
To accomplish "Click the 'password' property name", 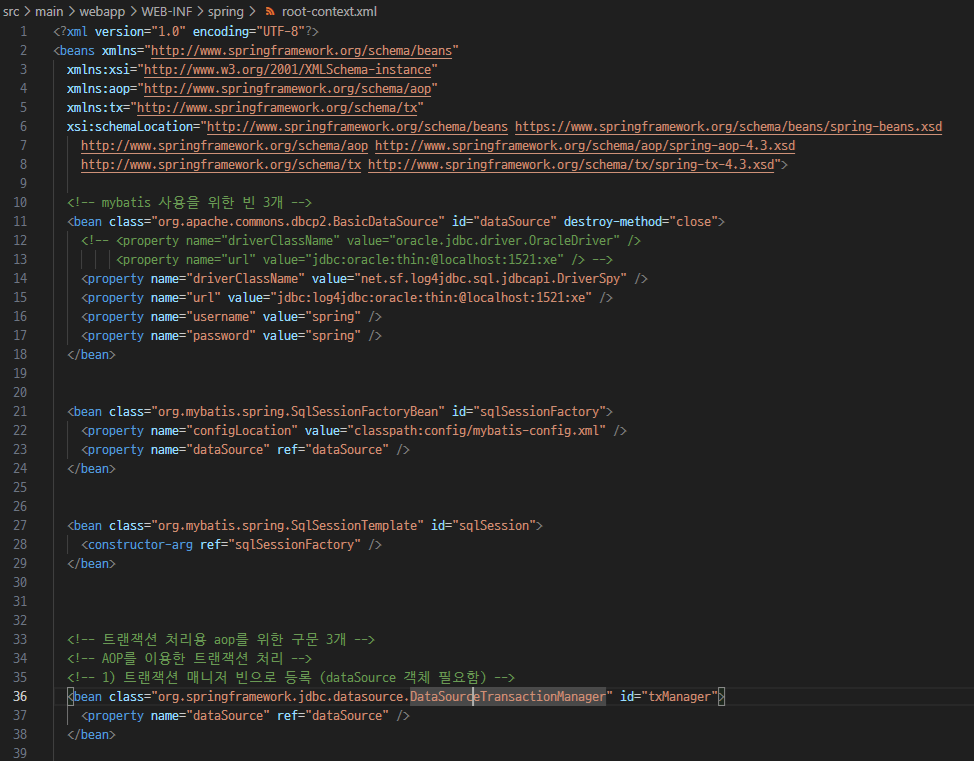I will pyautogui.click(x=221, y=335).
